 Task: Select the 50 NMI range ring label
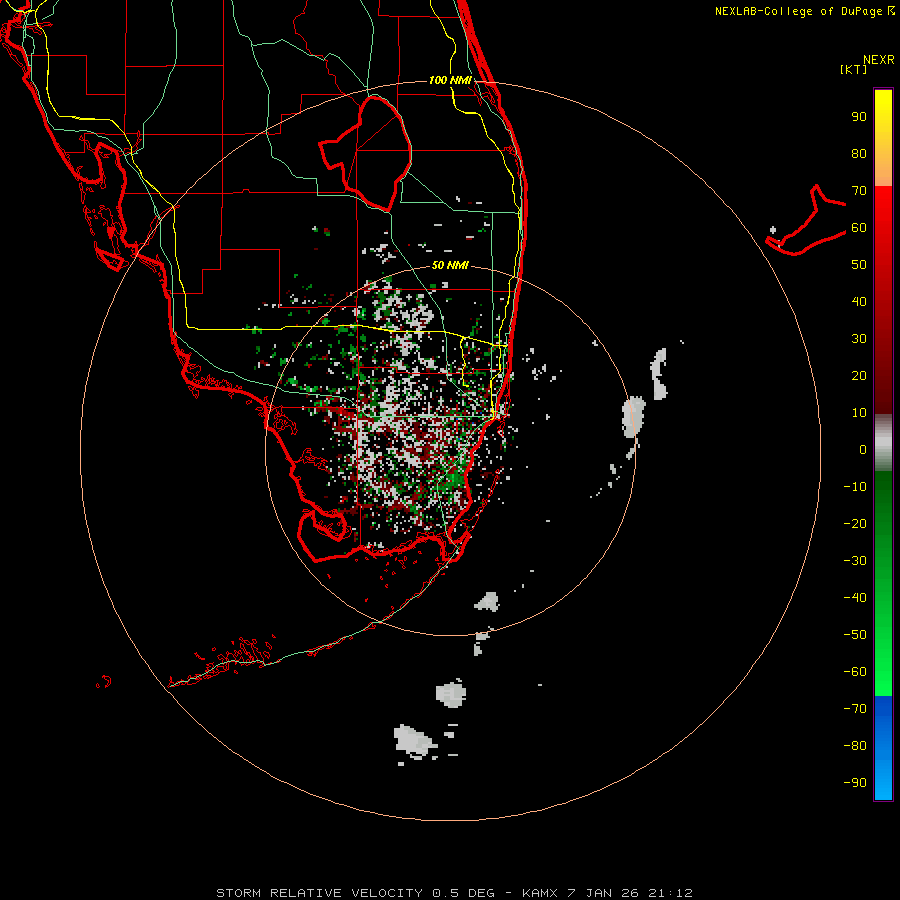click(450, 265)
